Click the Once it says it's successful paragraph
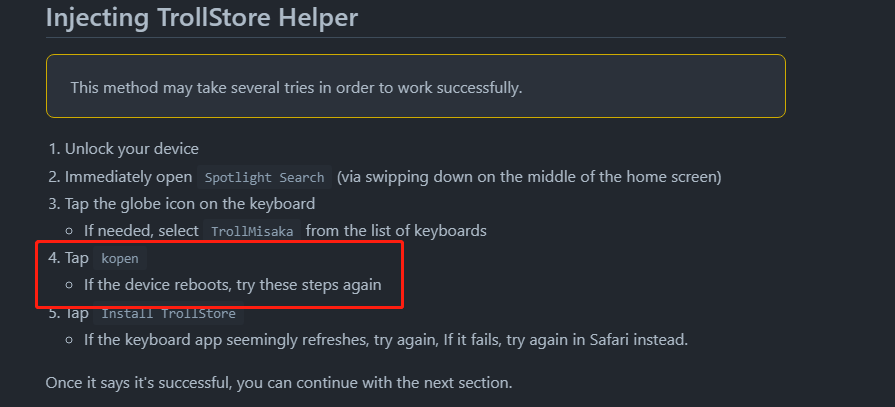Screen dimensions: 895x407 tap(279, 382)
